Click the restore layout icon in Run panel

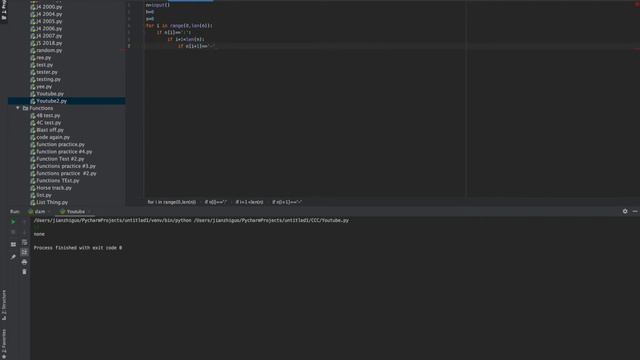13,244
